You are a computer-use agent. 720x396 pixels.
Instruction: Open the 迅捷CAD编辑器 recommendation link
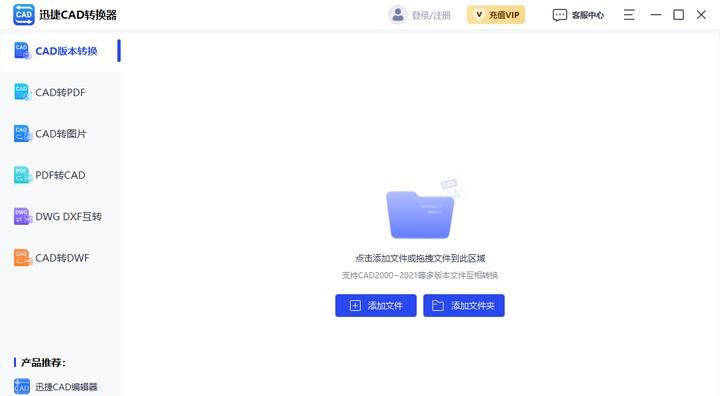pyautogui.click(x=66, y=387)
